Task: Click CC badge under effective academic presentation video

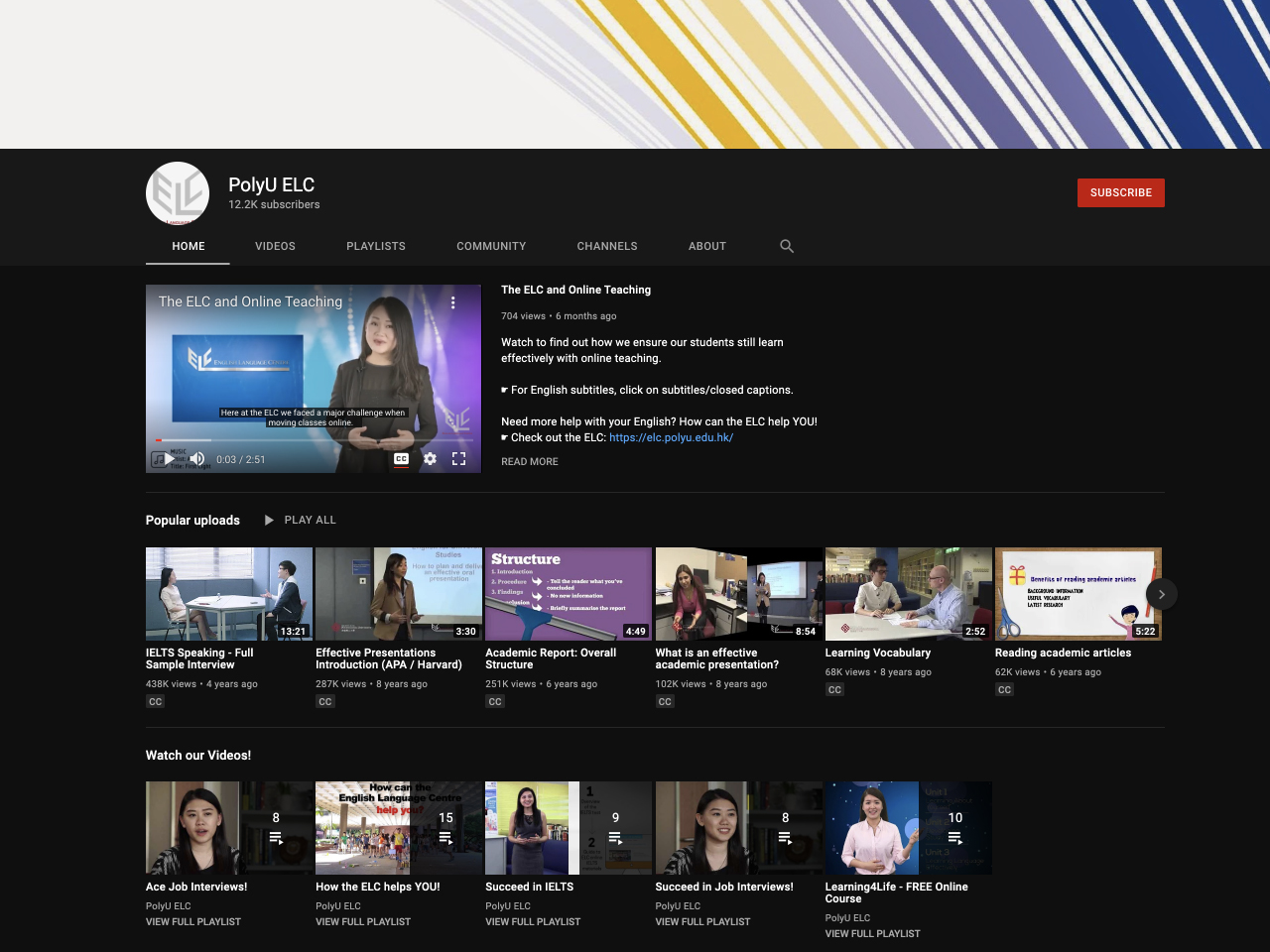Action: [x=665, y=701]
